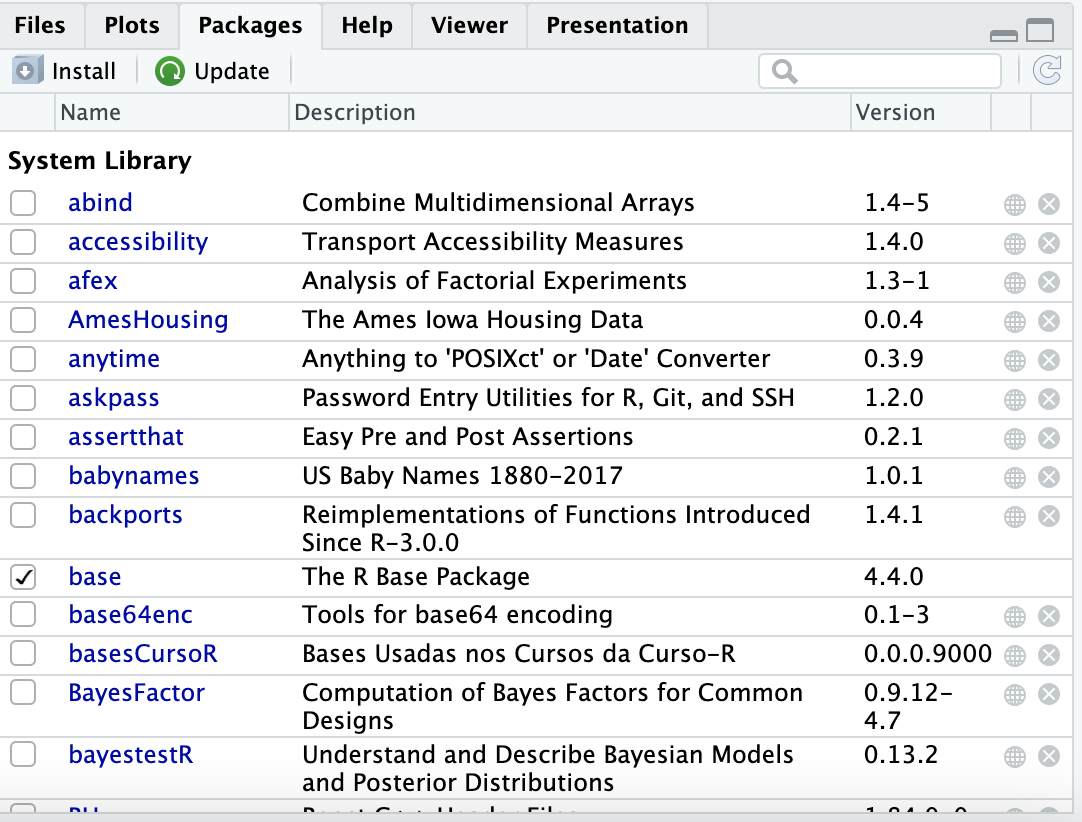1082x822 pixels.
Task: Load the AmesHousing package checkbox
Action: point(23,320)
